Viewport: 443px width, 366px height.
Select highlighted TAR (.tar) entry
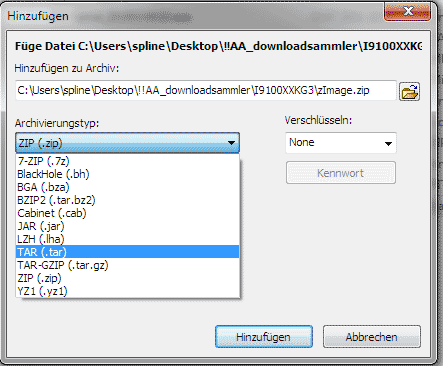tap(128, 252)
